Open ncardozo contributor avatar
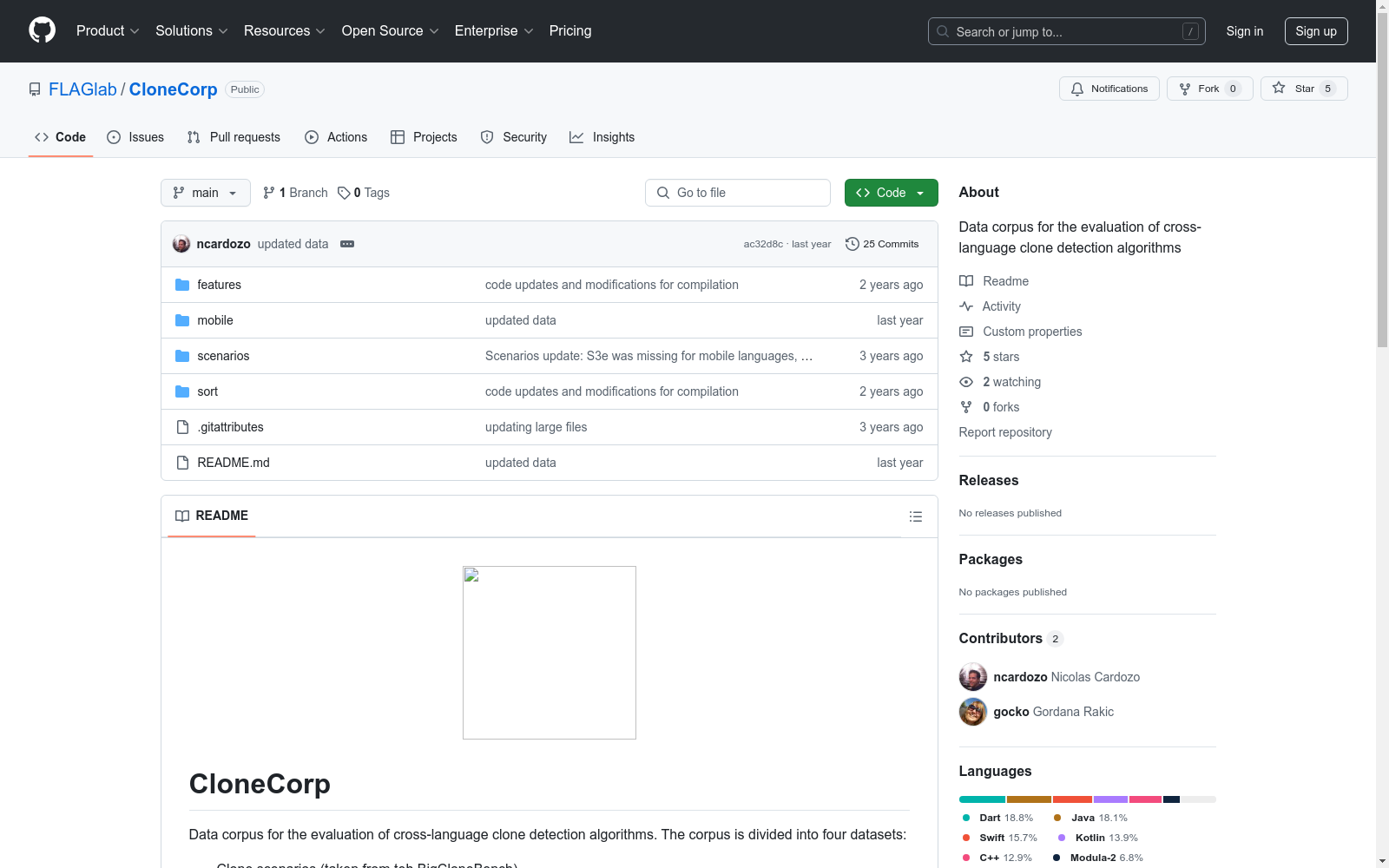Viewport: 1389px width, 868px height. pos(973,677)
